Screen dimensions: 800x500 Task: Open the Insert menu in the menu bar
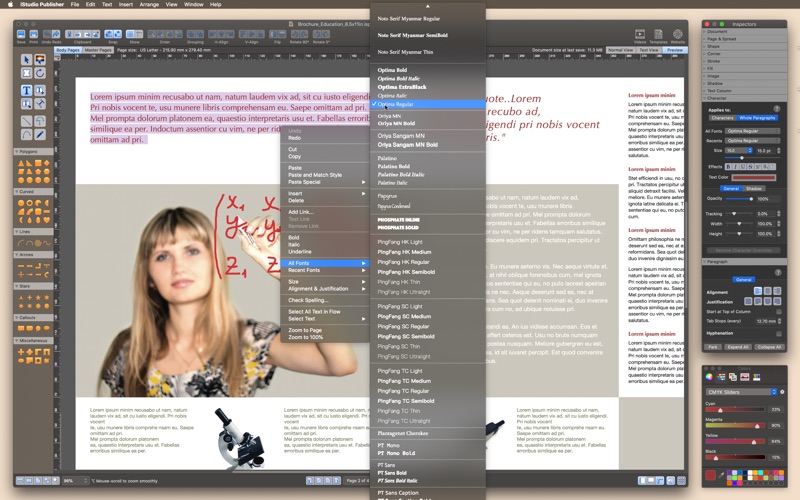[x=126, y=4]
